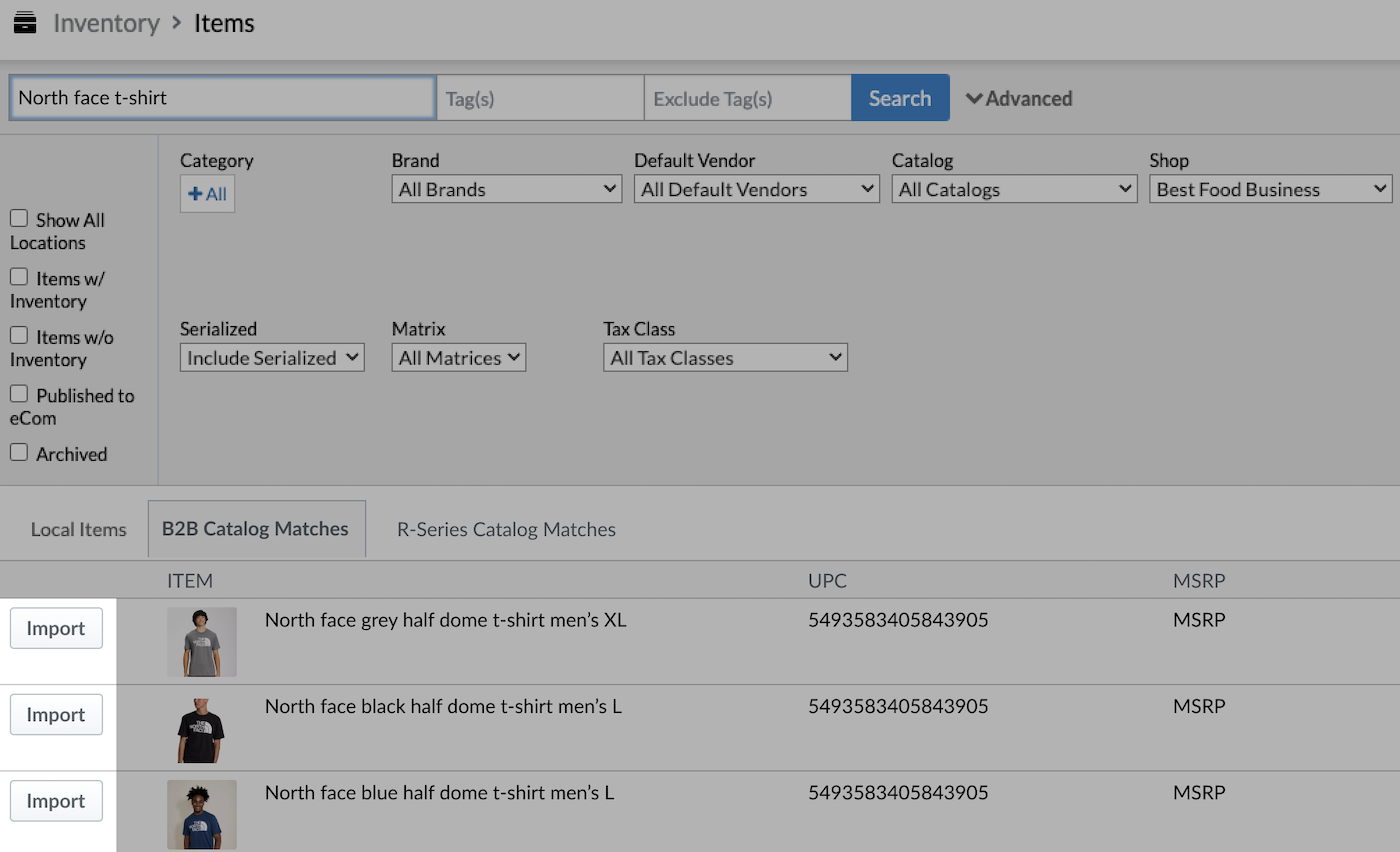Screen dimensions: 1400x852
Task: Click the MSRP value in the blue t-shirt row
Action: click(x=1199, y=793)
